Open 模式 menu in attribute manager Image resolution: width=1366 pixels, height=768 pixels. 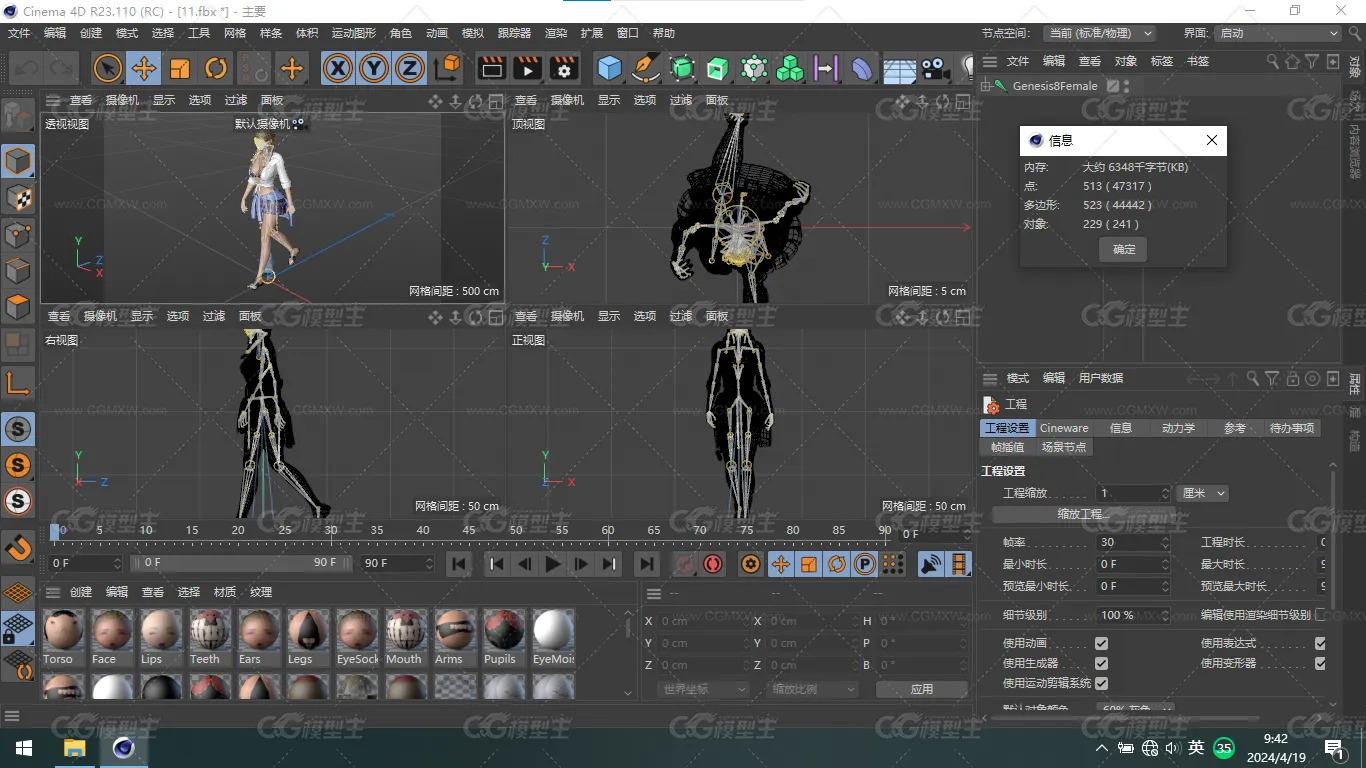point(1018,378)
